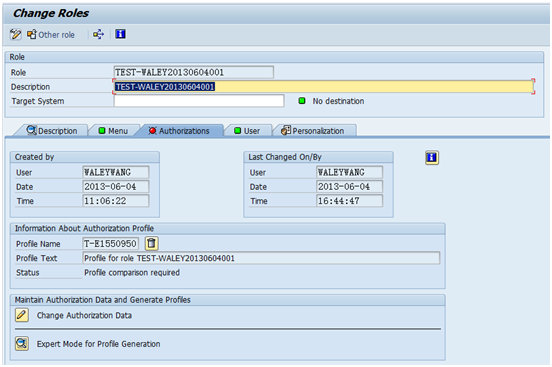
Task: Click Expert Mode for Profile Generation label
Action: (98, 344)
